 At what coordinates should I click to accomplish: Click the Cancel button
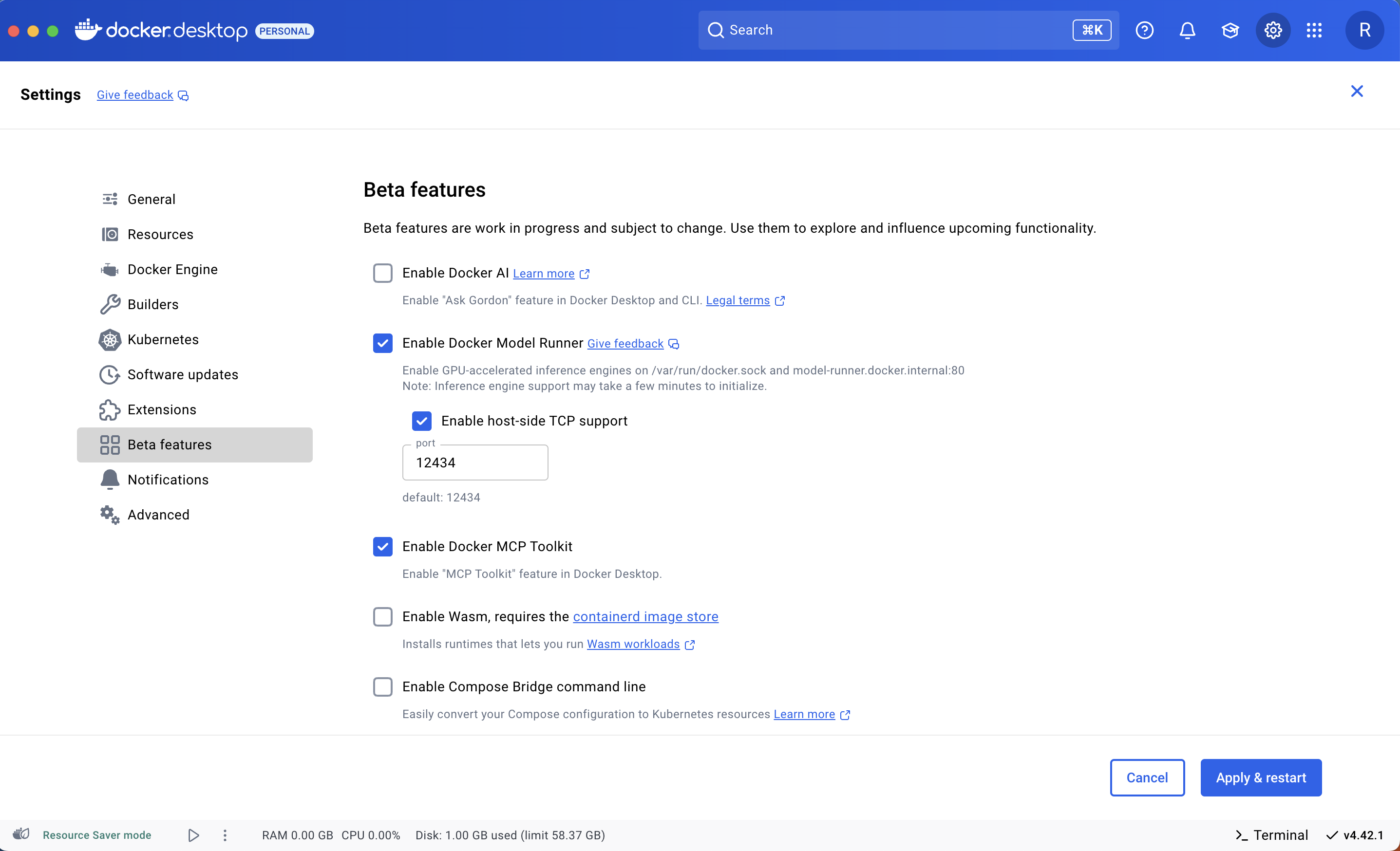click(1147, 777)
